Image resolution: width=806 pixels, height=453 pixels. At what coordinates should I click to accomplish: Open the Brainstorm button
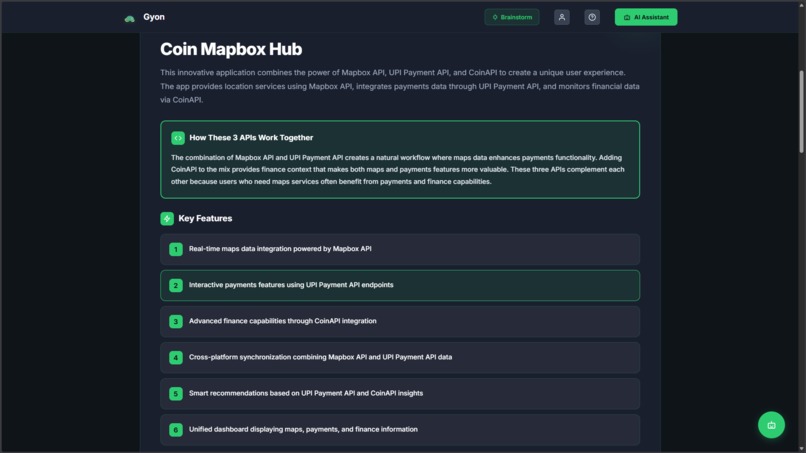point(511,17)
